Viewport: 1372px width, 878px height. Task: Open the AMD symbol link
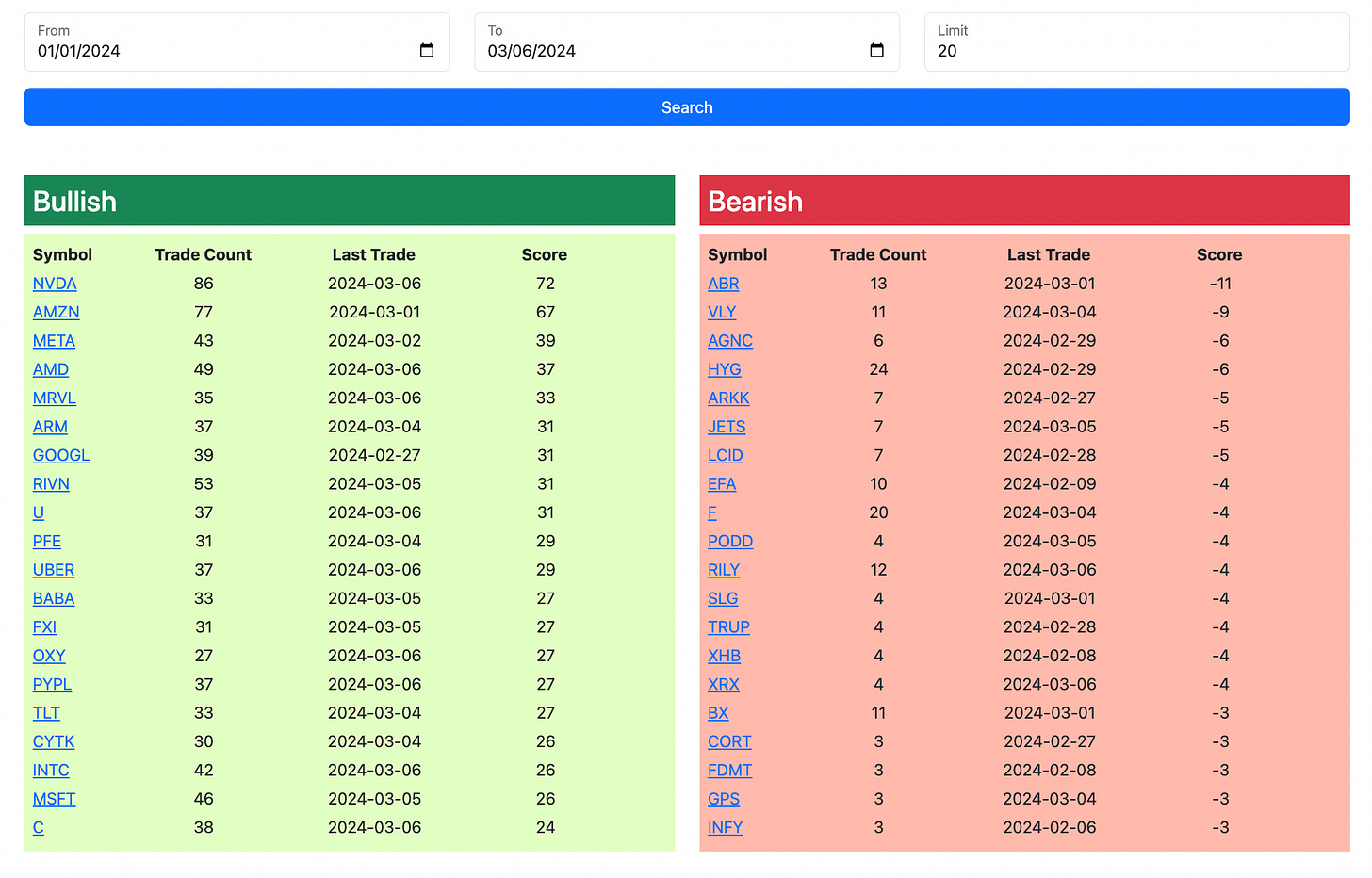[51, 369]
